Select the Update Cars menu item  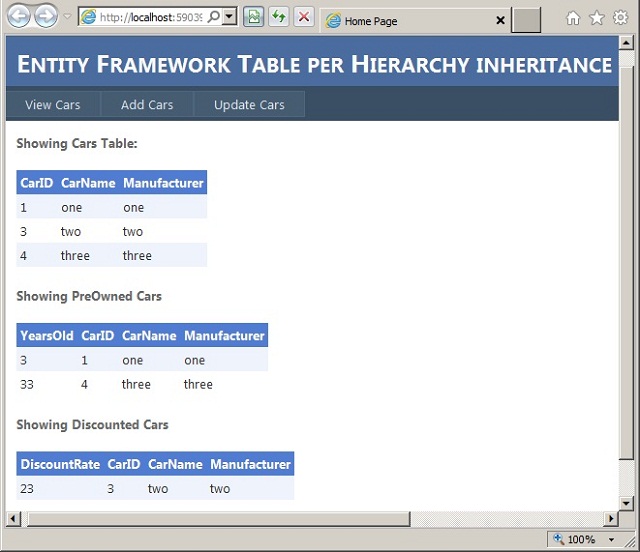coord(249,105)
